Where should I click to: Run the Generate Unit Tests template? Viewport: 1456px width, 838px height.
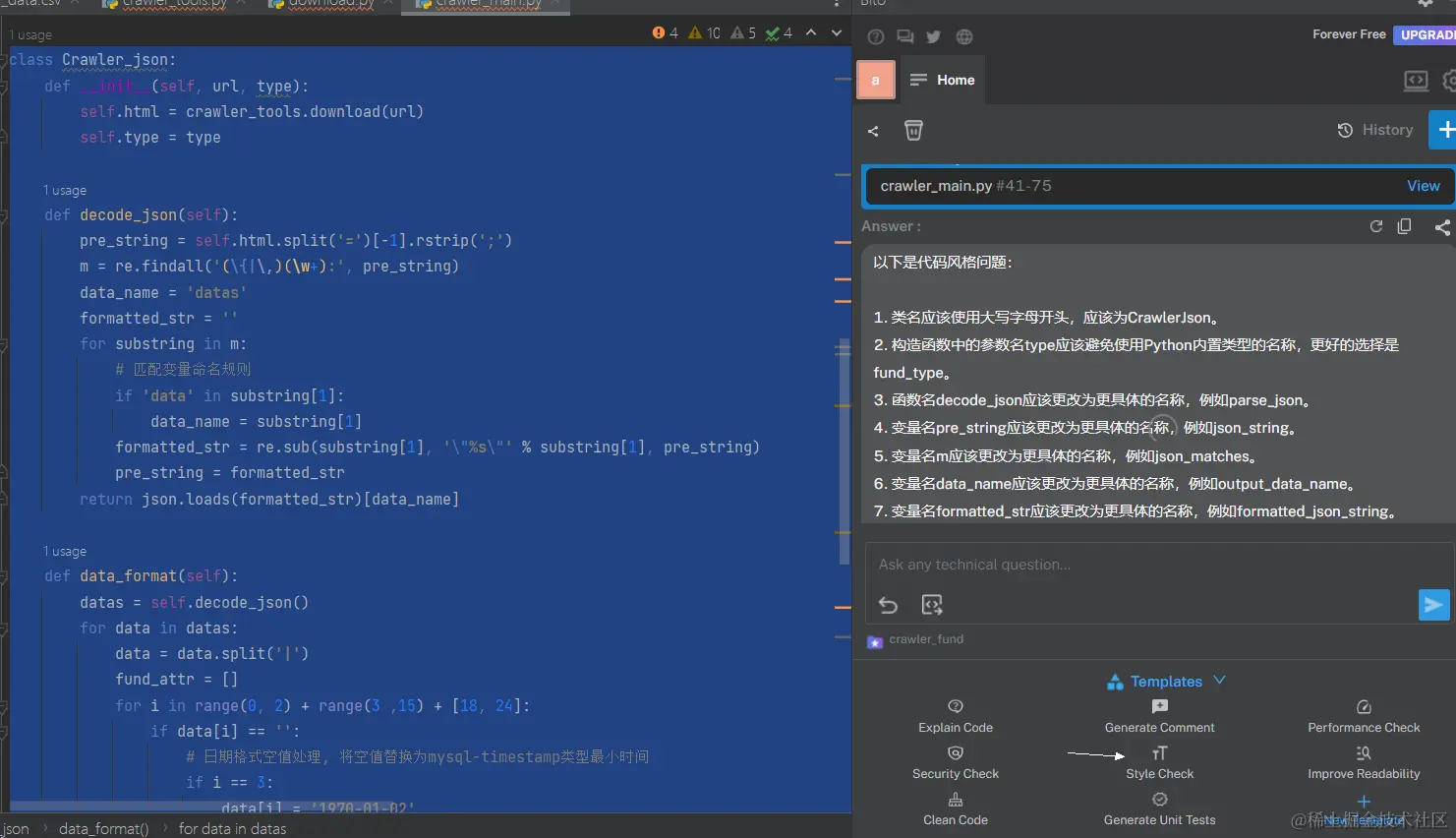pyautogui.click(x=1160, y=808)
